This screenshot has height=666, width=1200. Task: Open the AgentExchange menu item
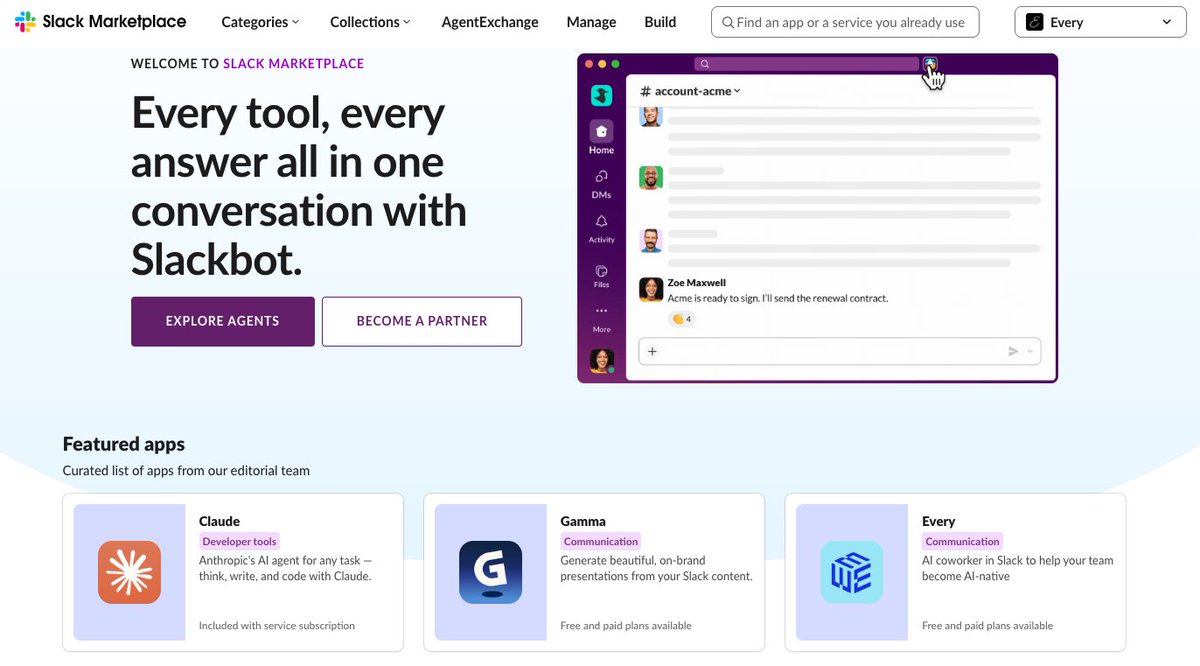click(490, 22)
